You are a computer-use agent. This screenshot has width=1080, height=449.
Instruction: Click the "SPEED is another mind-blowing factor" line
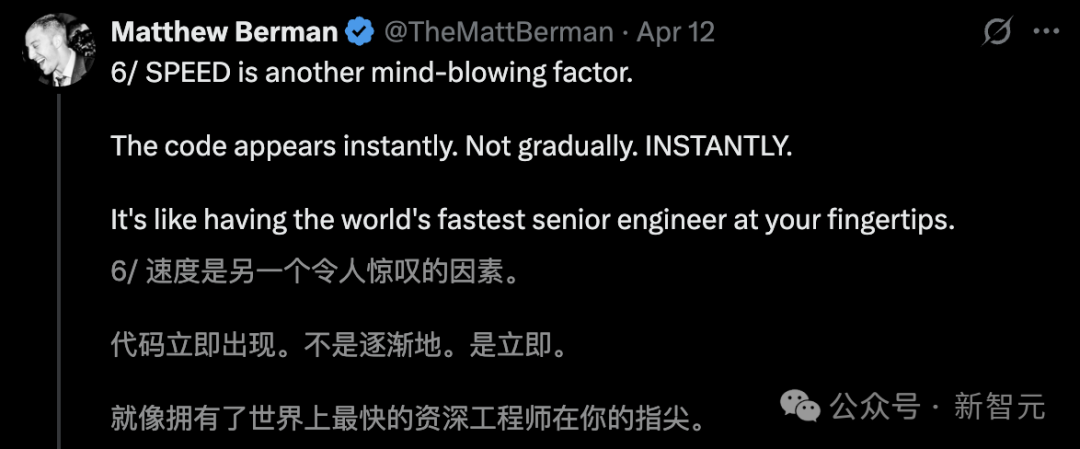point(372,75)
